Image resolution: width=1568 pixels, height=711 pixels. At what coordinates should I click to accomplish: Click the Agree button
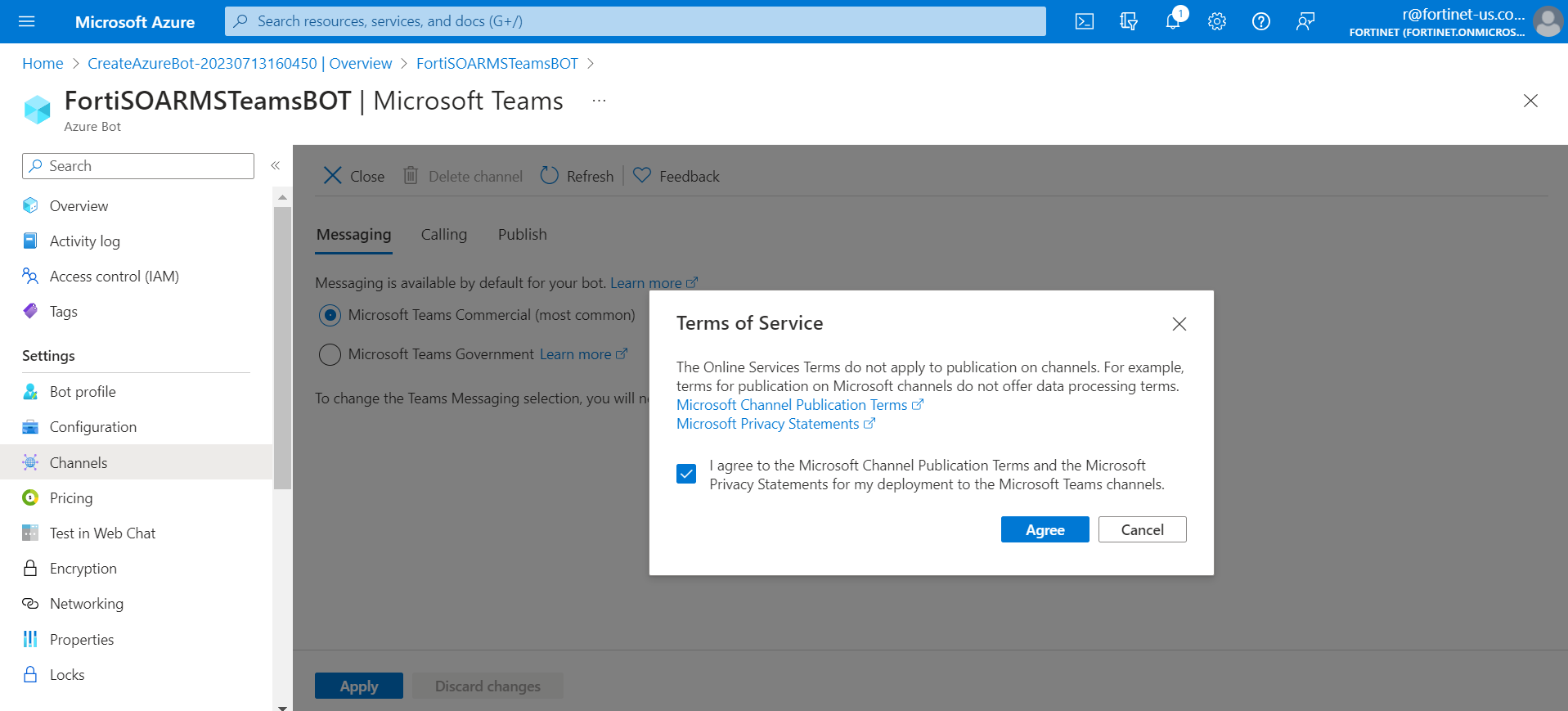point(1045,529)
